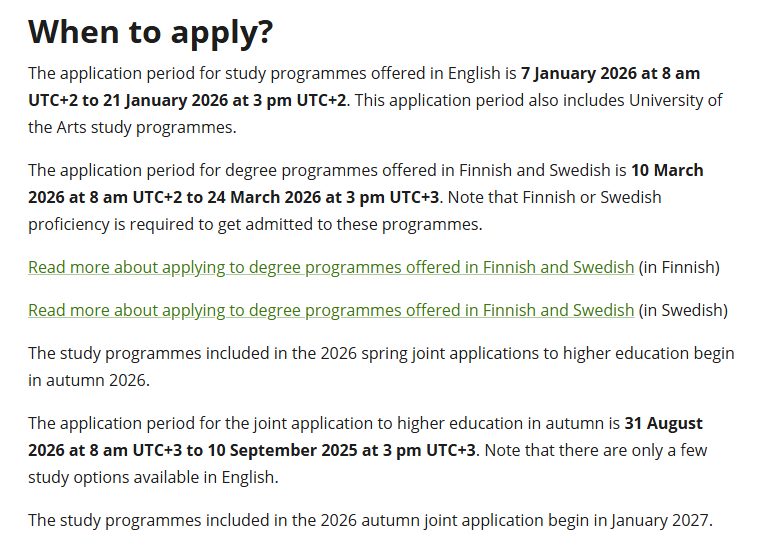Click the "When to apply?" heading

pos(150,32)
